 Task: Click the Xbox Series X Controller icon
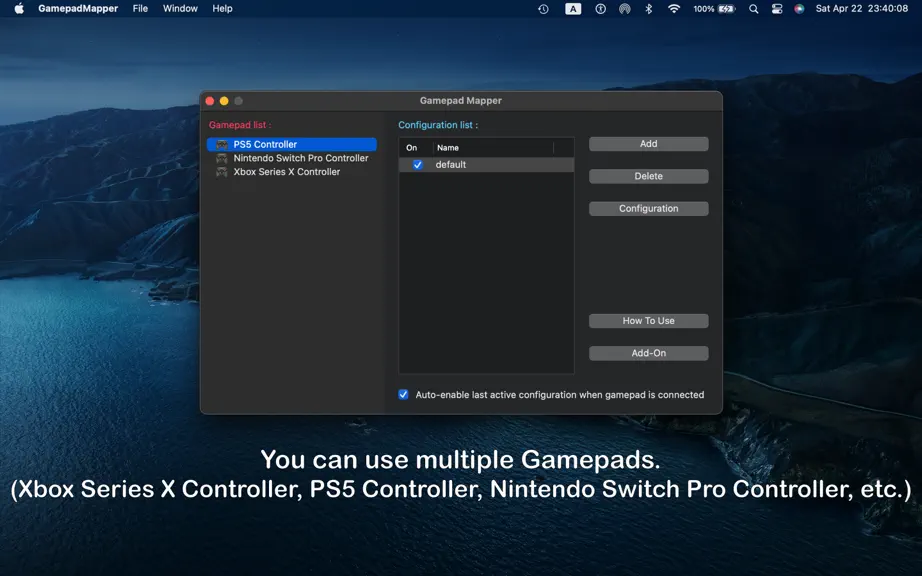tap(222, 172)
